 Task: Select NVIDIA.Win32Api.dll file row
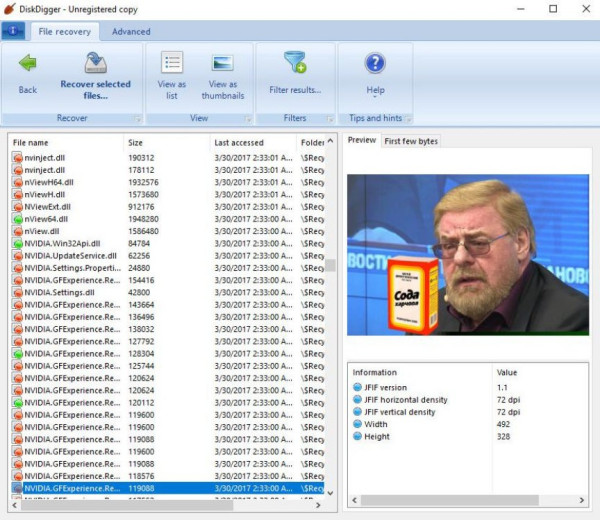coord(64,243)
